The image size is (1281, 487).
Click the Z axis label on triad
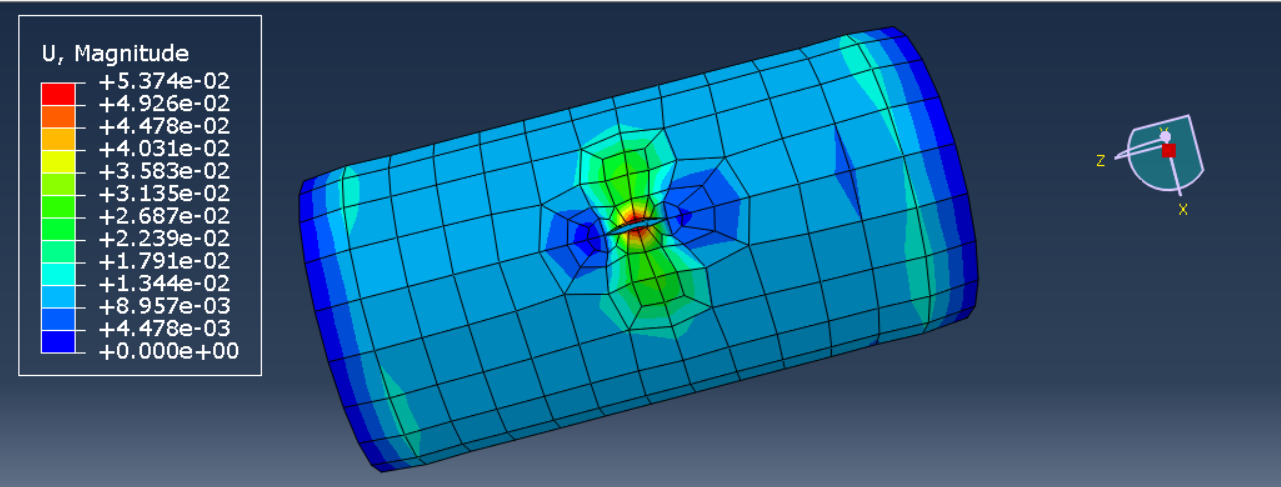tap(1100, 161)
